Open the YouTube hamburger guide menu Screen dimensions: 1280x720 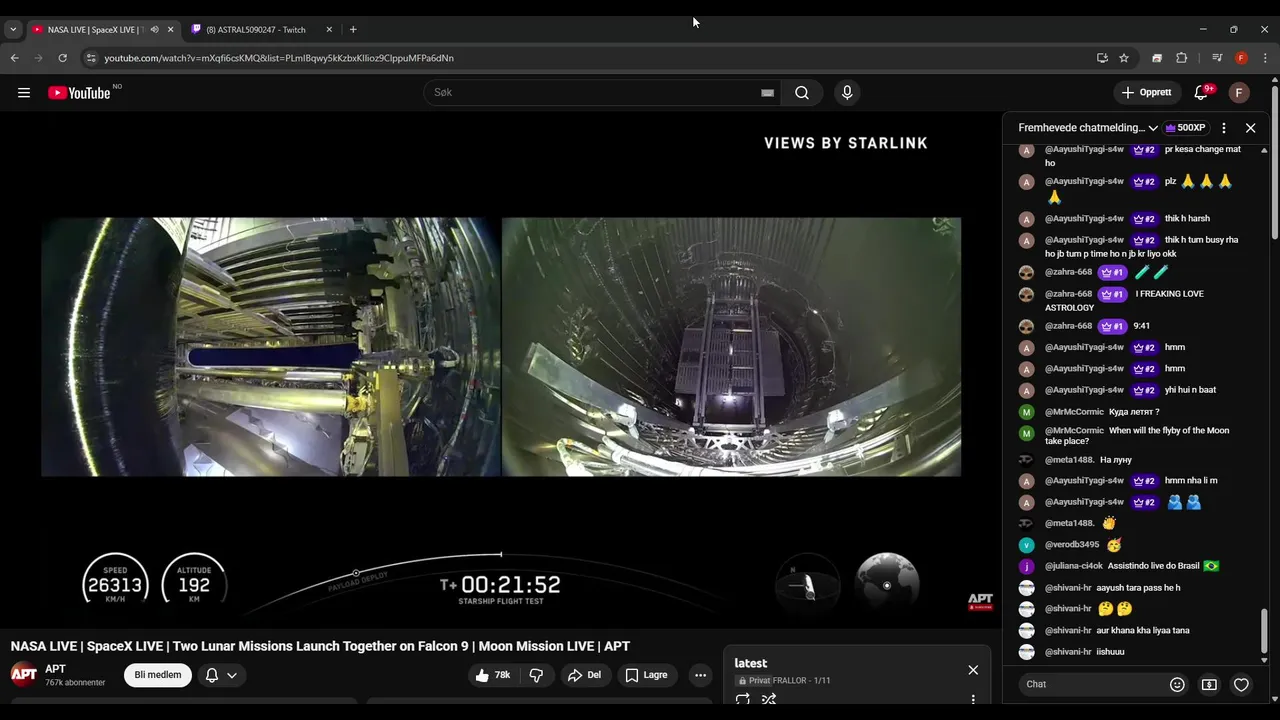[24, 93]
